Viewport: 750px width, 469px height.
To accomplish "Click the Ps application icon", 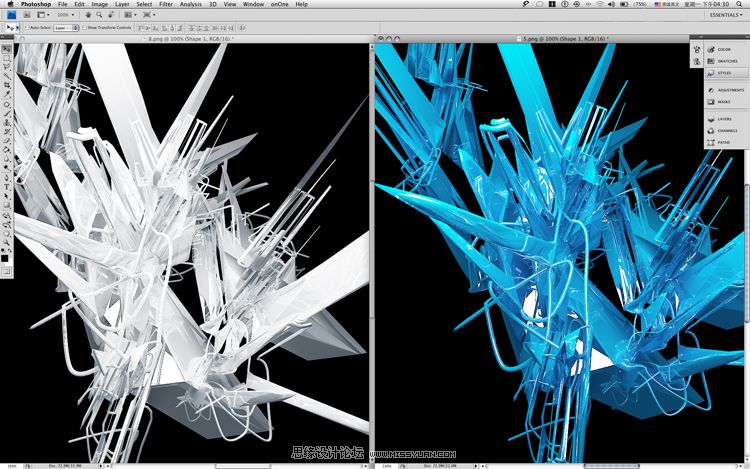I will [11, 15].
